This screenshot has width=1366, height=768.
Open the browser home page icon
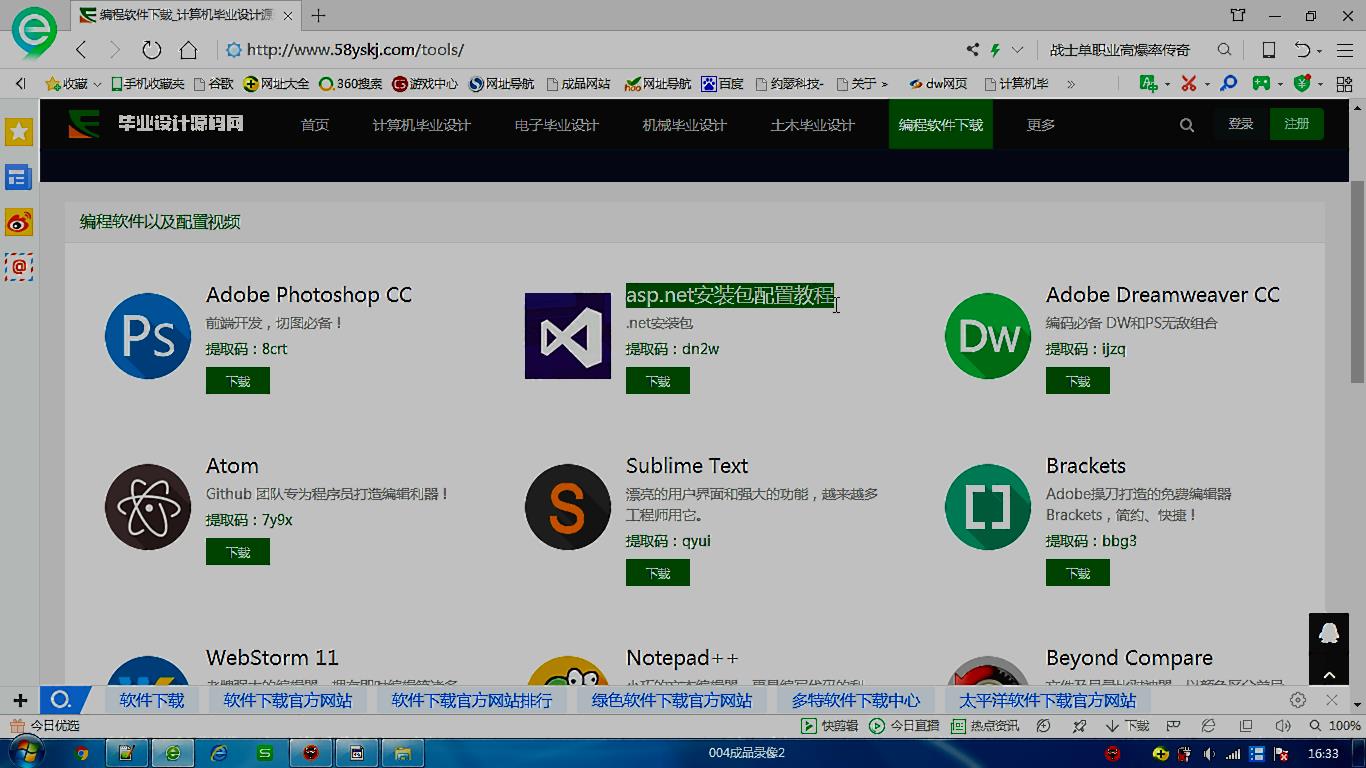click(188, 50)
